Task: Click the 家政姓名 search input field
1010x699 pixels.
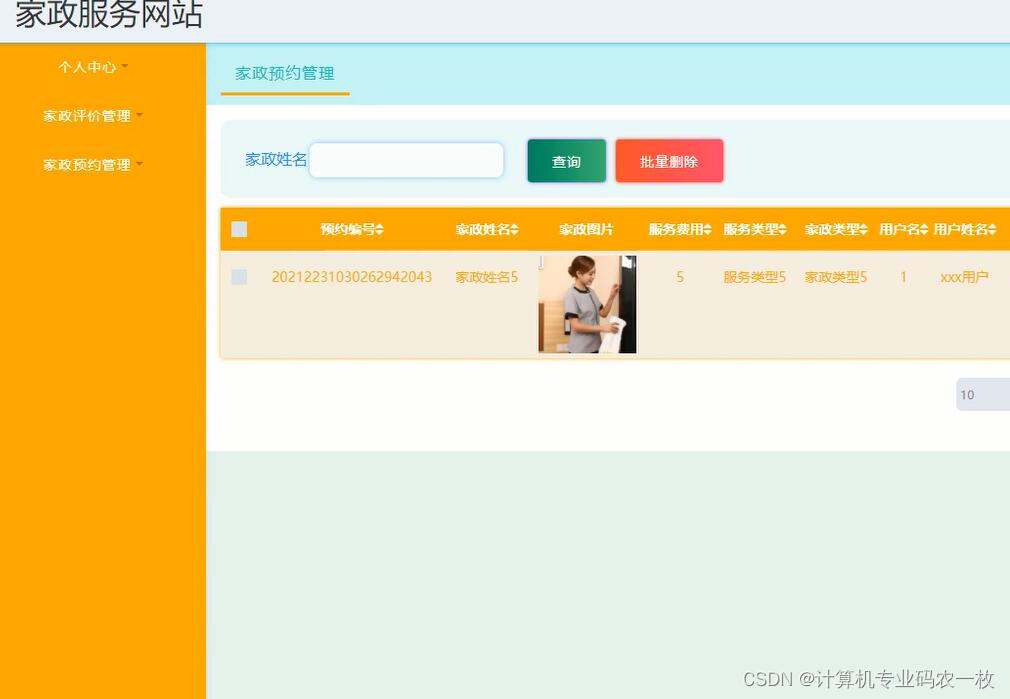Action: [405, 160]
